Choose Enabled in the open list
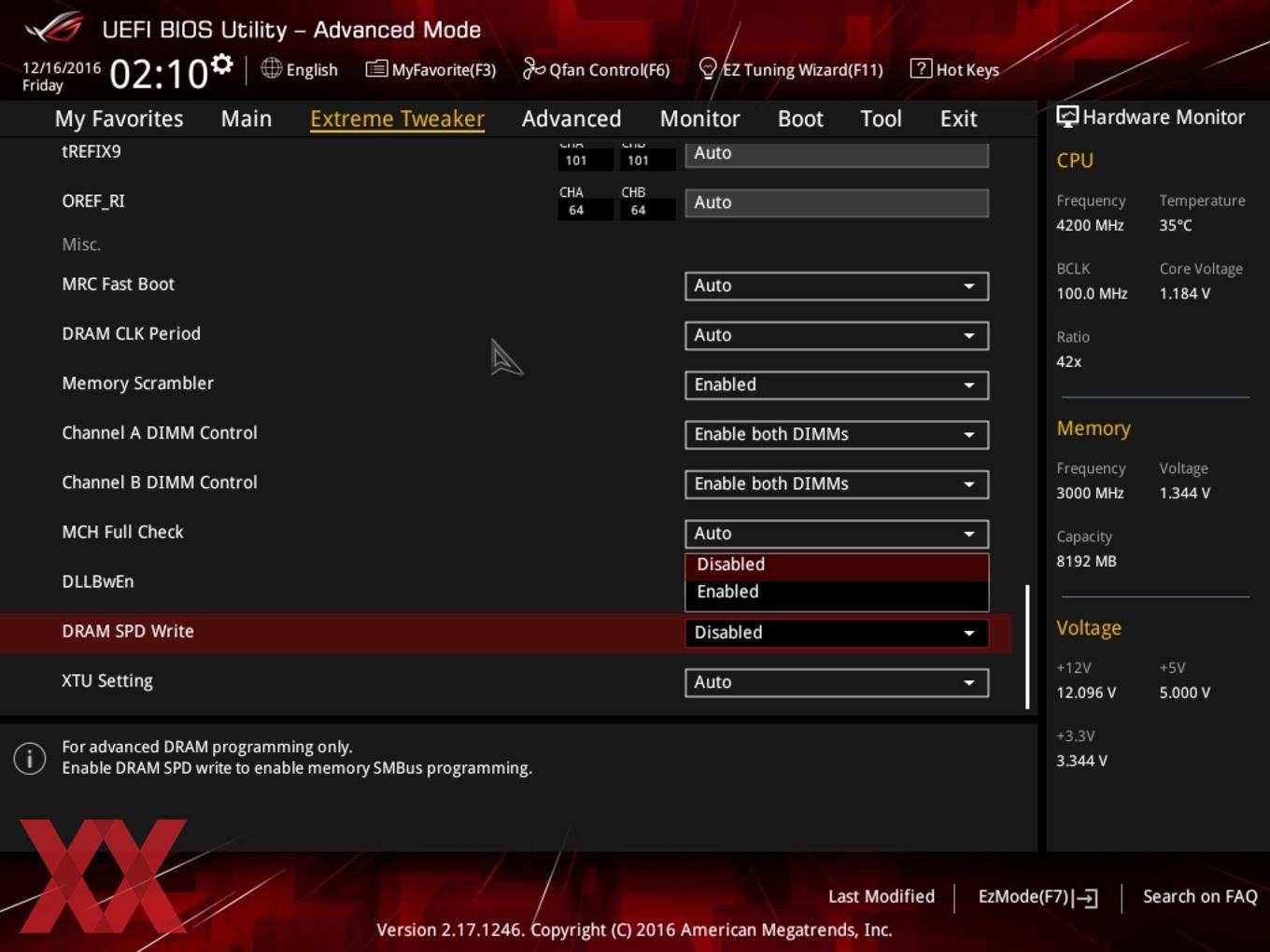Screen dimensions: 1270x952 point(837,592)
